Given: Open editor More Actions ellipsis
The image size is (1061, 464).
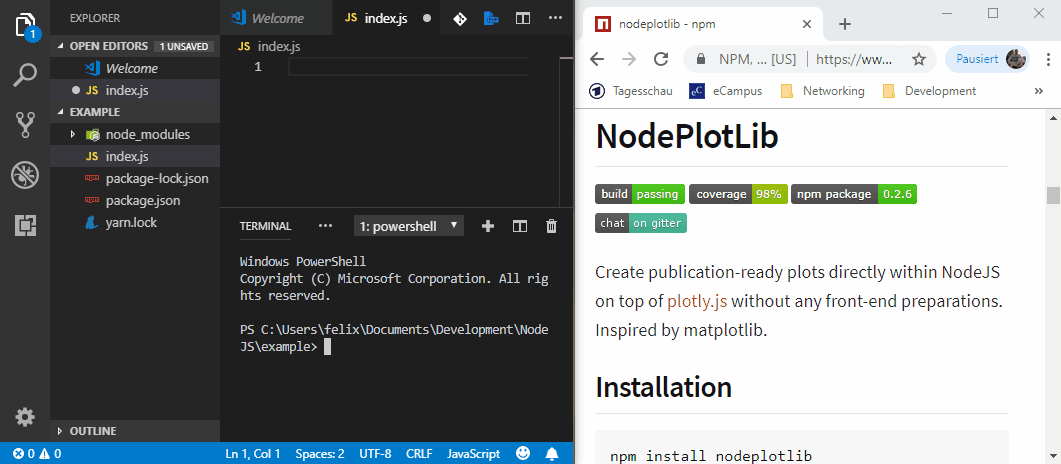Looking at the screenshot, I should pyautogui.click(x=556, y=18).
